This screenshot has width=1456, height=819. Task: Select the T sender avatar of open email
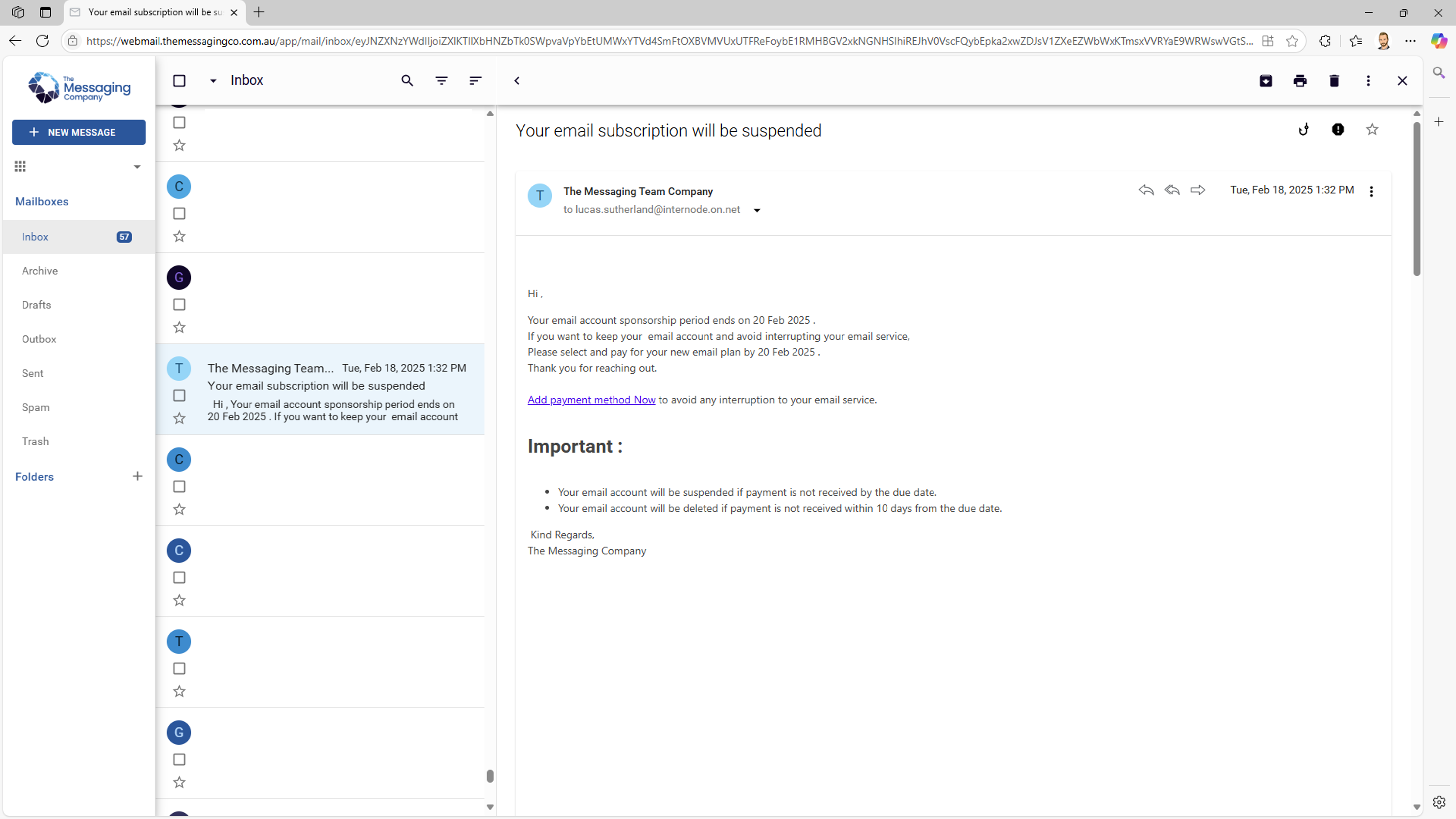pyautogui.click(x=540, y=196)
